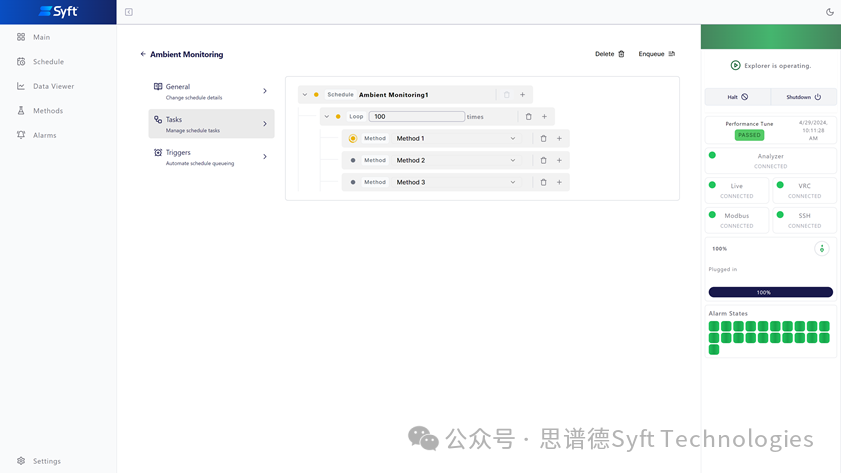The image size is (841, 473).
Task: Click the chevron next to General
Action: 265,91
